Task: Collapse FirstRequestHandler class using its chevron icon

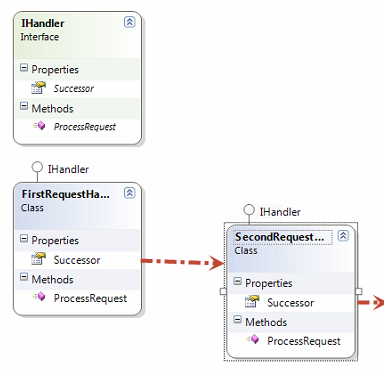Action: pyautogui.click(x=130, y=193)
